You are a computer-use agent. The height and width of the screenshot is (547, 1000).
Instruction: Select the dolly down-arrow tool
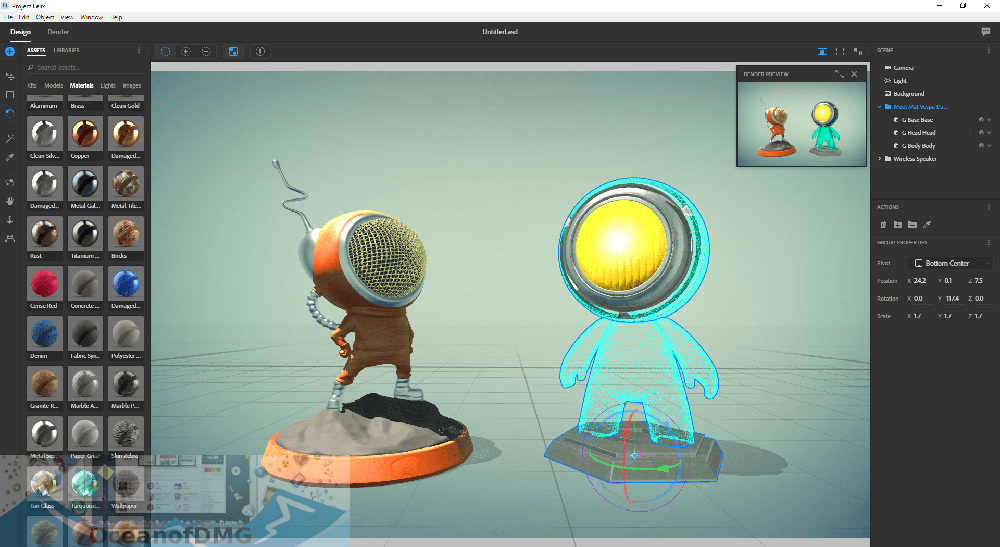(x=10, y=220)
